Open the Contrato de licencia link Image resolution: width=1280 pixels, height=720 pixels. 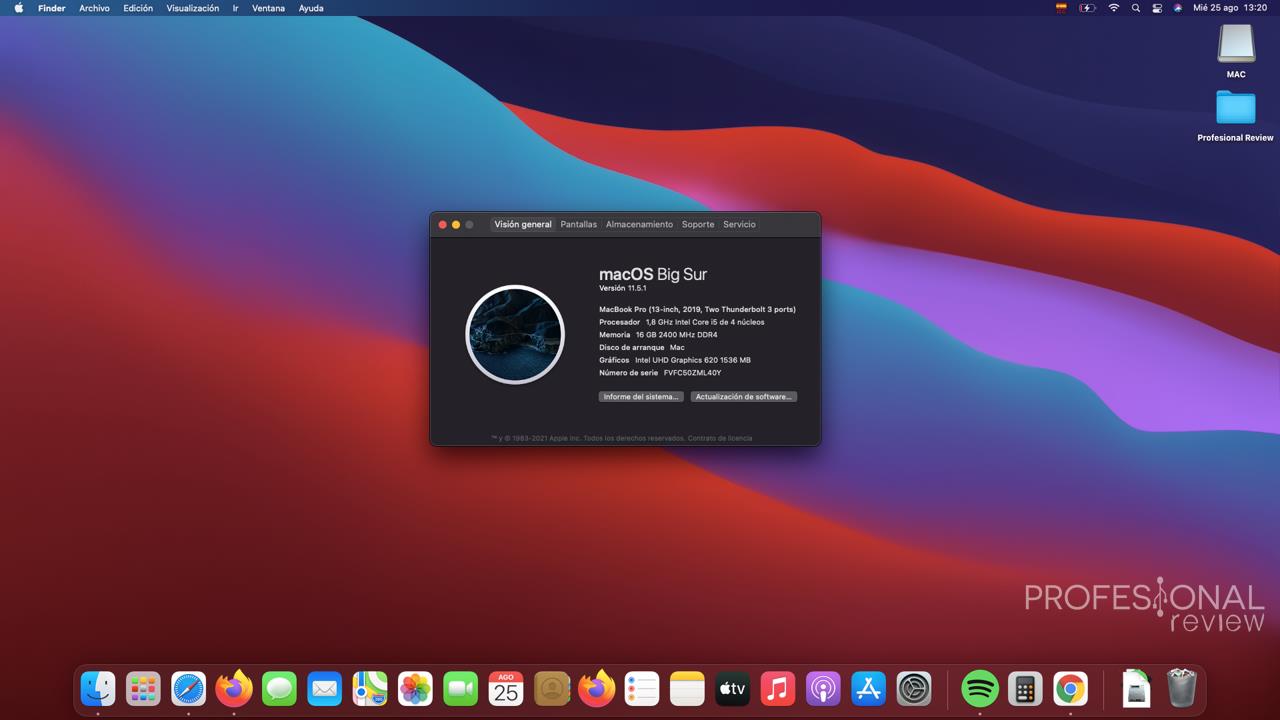720,438
